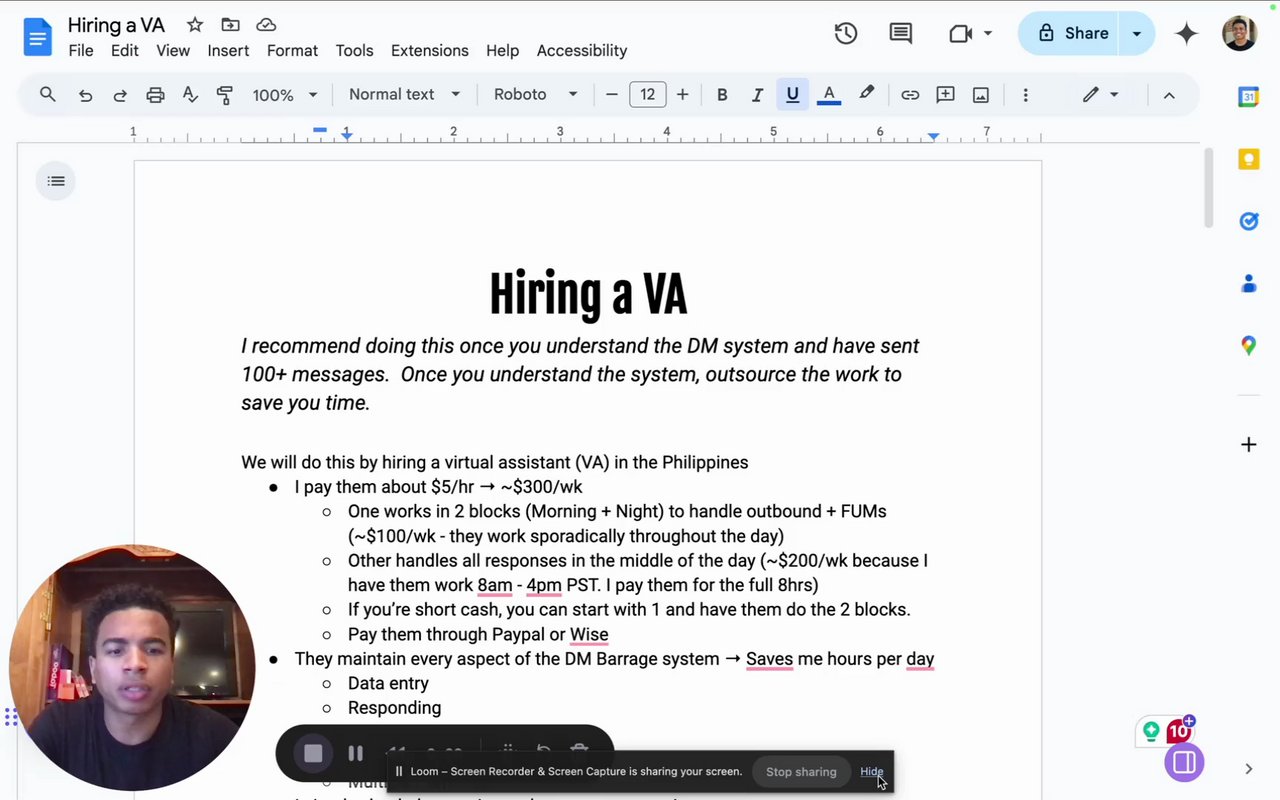Viewport: 1280px width, 800px height.
Task: Toggle bold formatting
Action: click(722, 95)
